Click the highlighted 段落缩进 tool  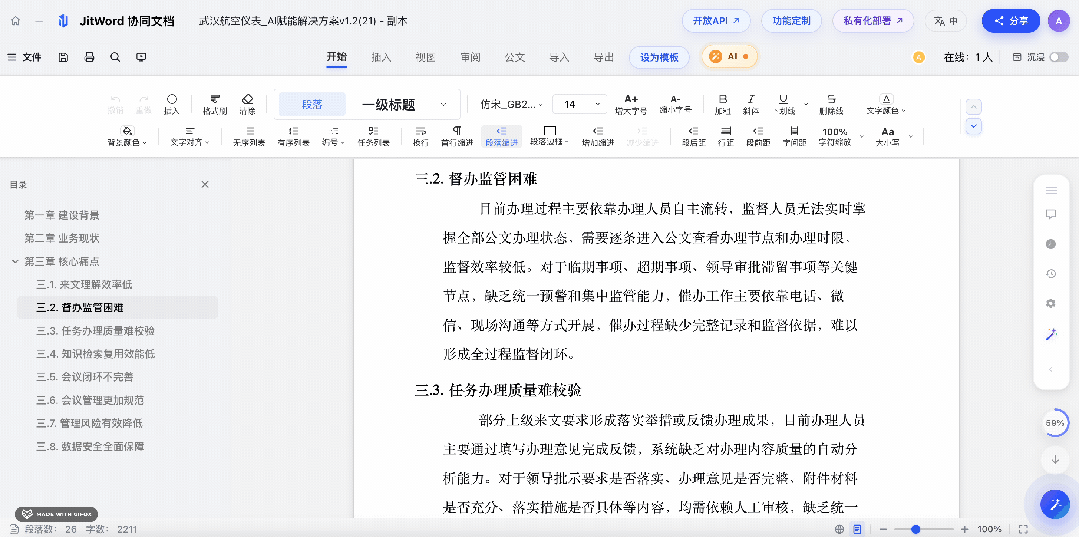(502, 136)
